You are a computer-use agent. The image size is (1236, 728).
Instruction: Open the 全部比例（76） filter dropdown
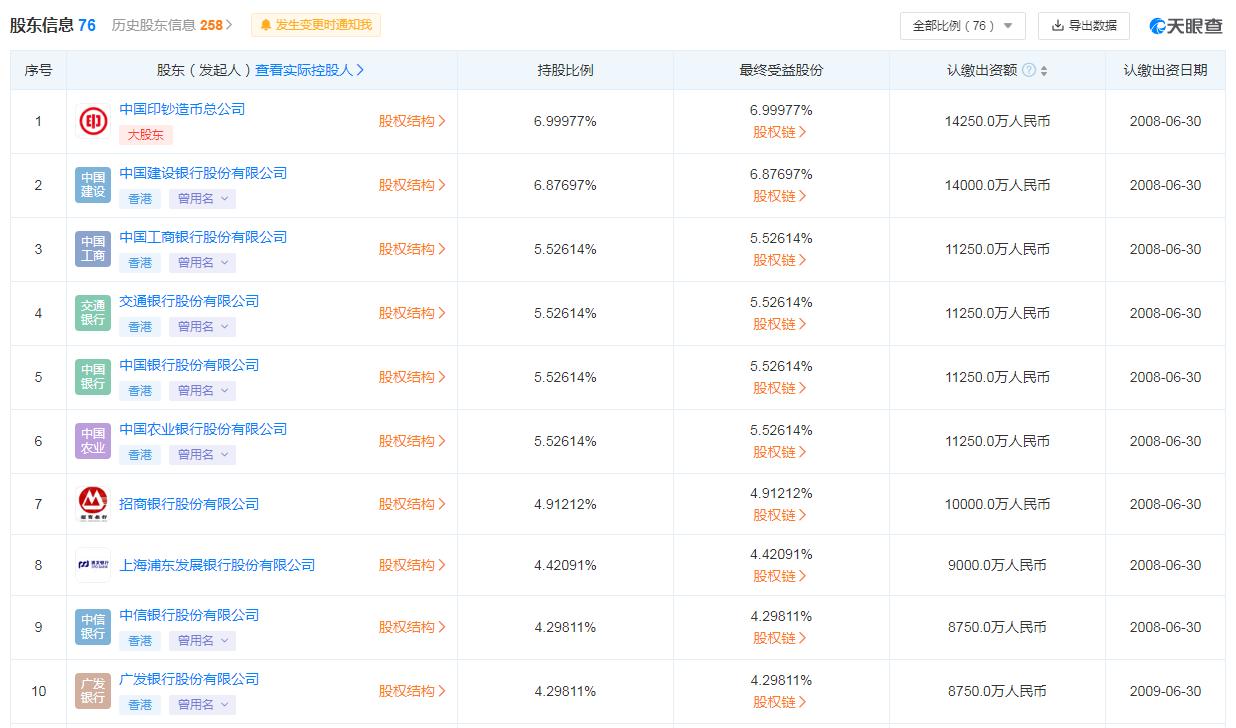pyautogui.click(x=962, y=25)
